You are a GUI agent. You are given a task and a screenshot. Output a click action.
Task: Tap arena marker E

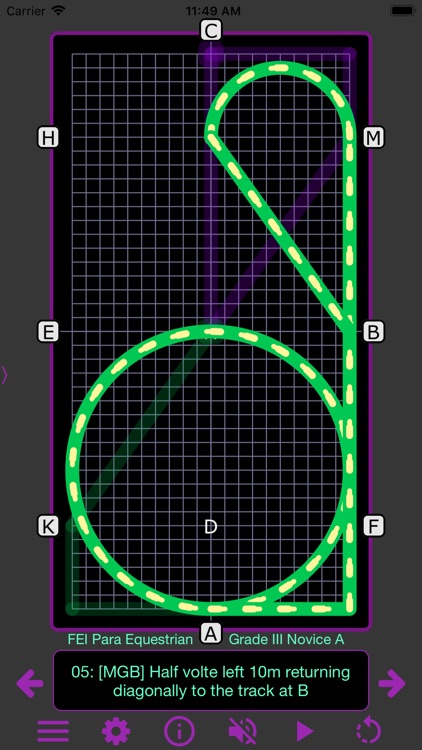pos(48,331)
